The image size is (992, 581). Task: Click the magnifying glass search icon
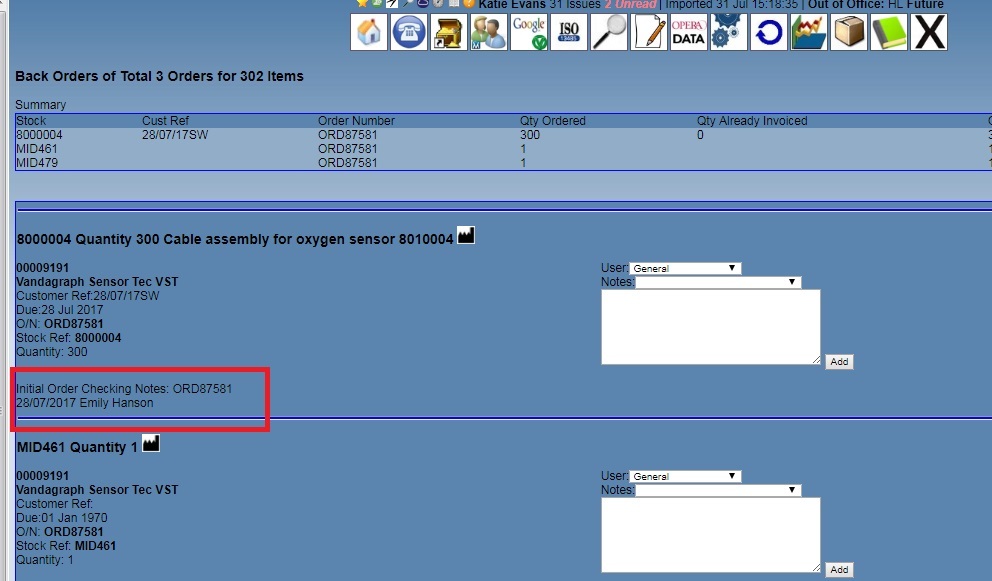(609, 32)
